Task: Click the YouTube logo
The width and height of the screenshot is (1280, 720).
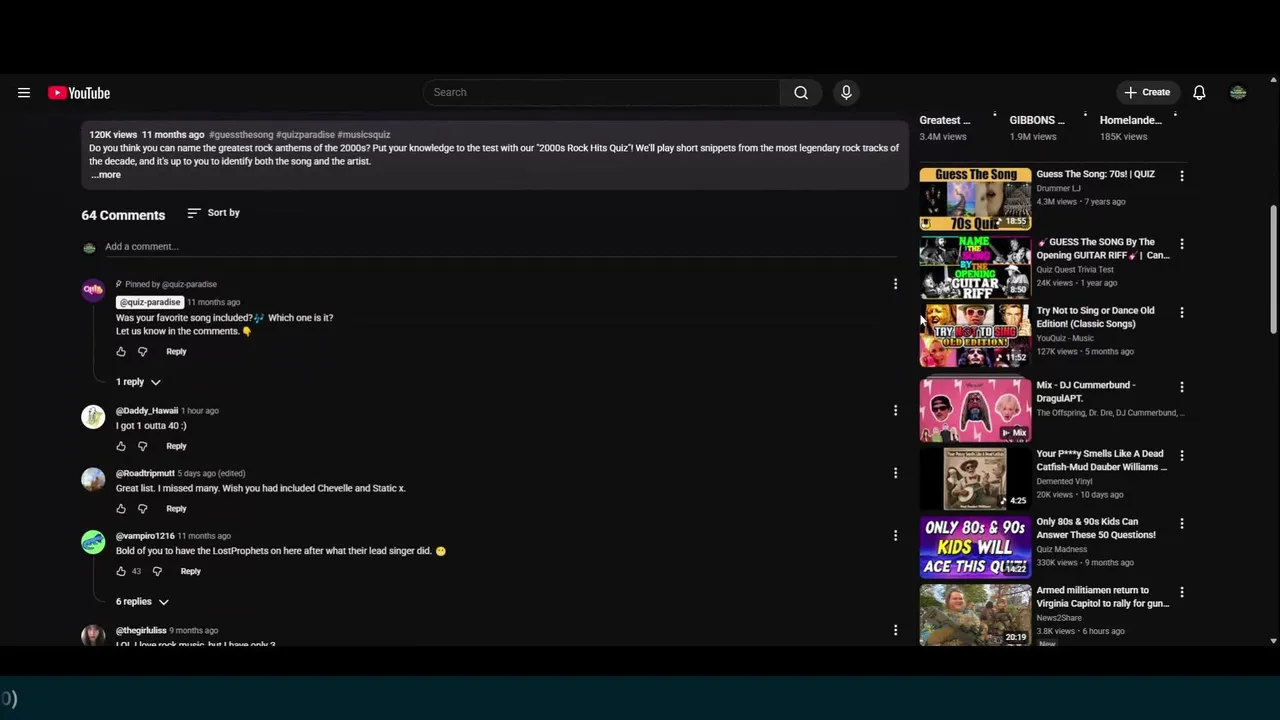Action: pos(79,93)
